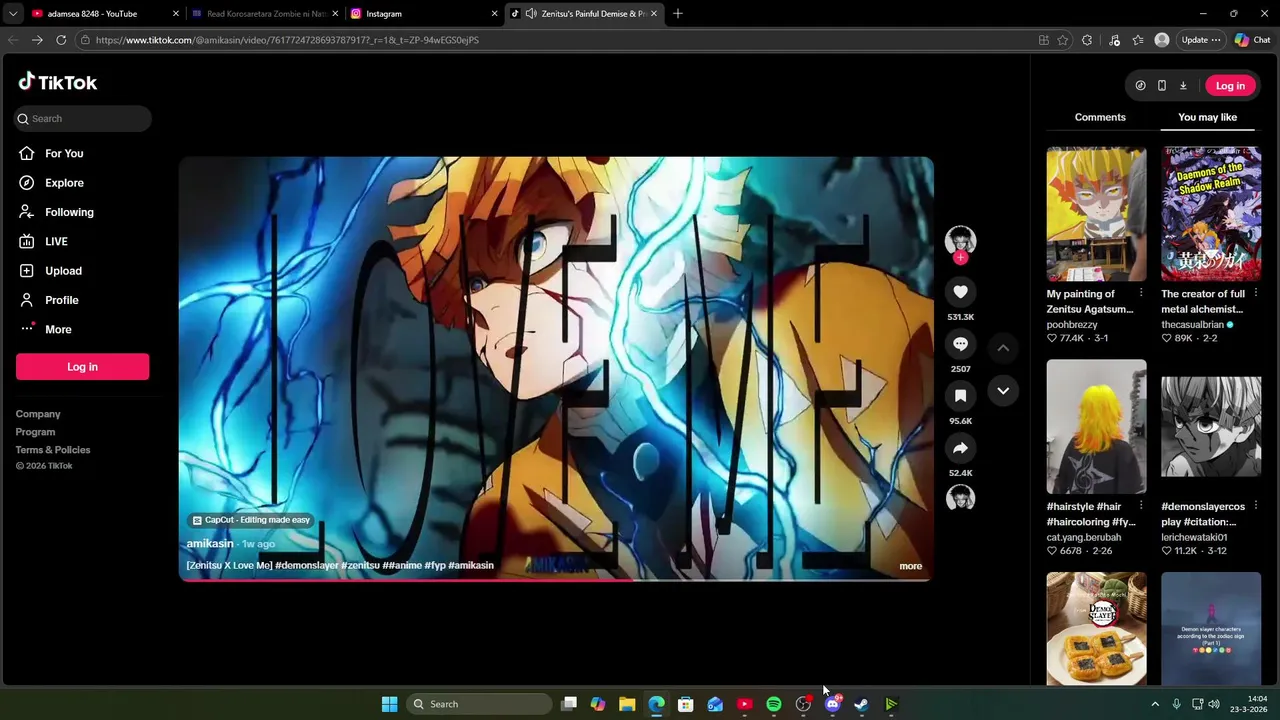Click the TikTok logo
This screenshot has height=720, width=1280.
tap(58, 82)
